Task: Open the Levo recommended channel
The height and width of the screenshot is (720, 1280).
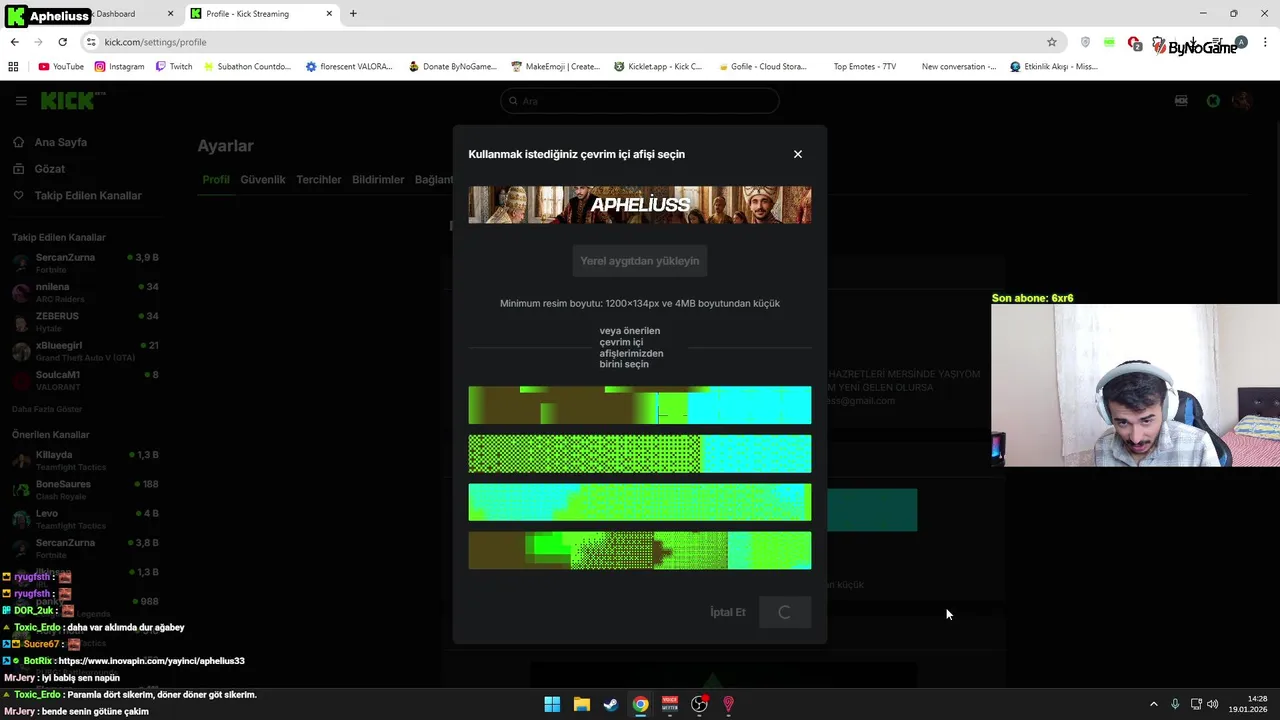Action: [85, 519]
